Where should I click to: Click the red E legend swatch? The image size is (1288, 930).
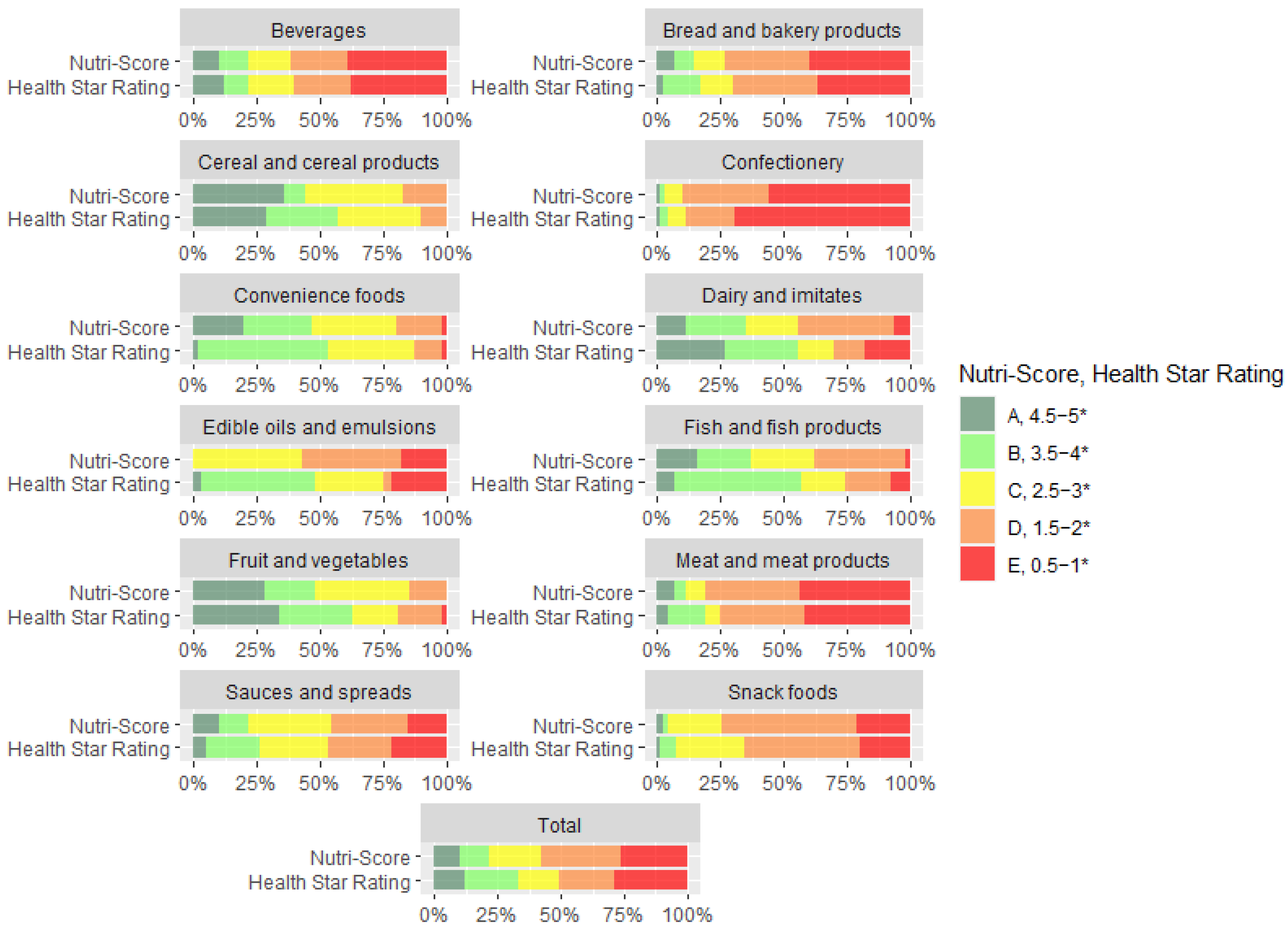[x=977, y=564]
